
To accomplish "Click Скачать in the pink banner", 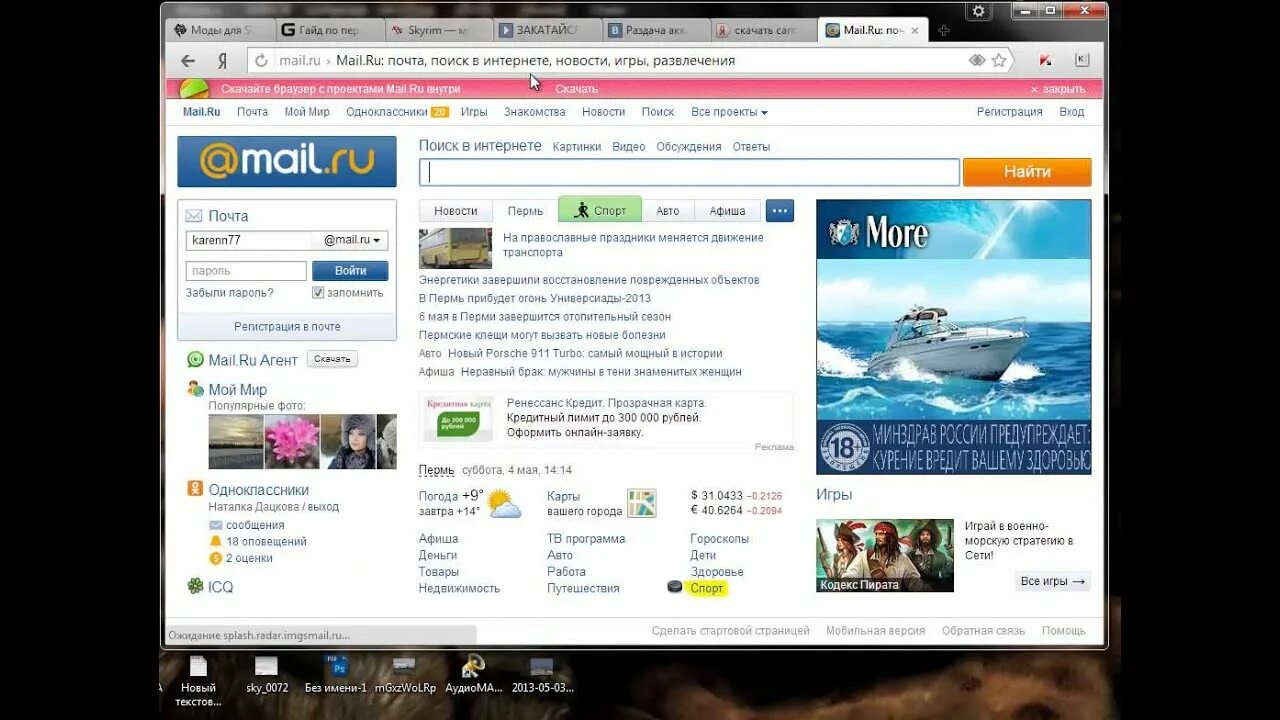I will [576, 89].
